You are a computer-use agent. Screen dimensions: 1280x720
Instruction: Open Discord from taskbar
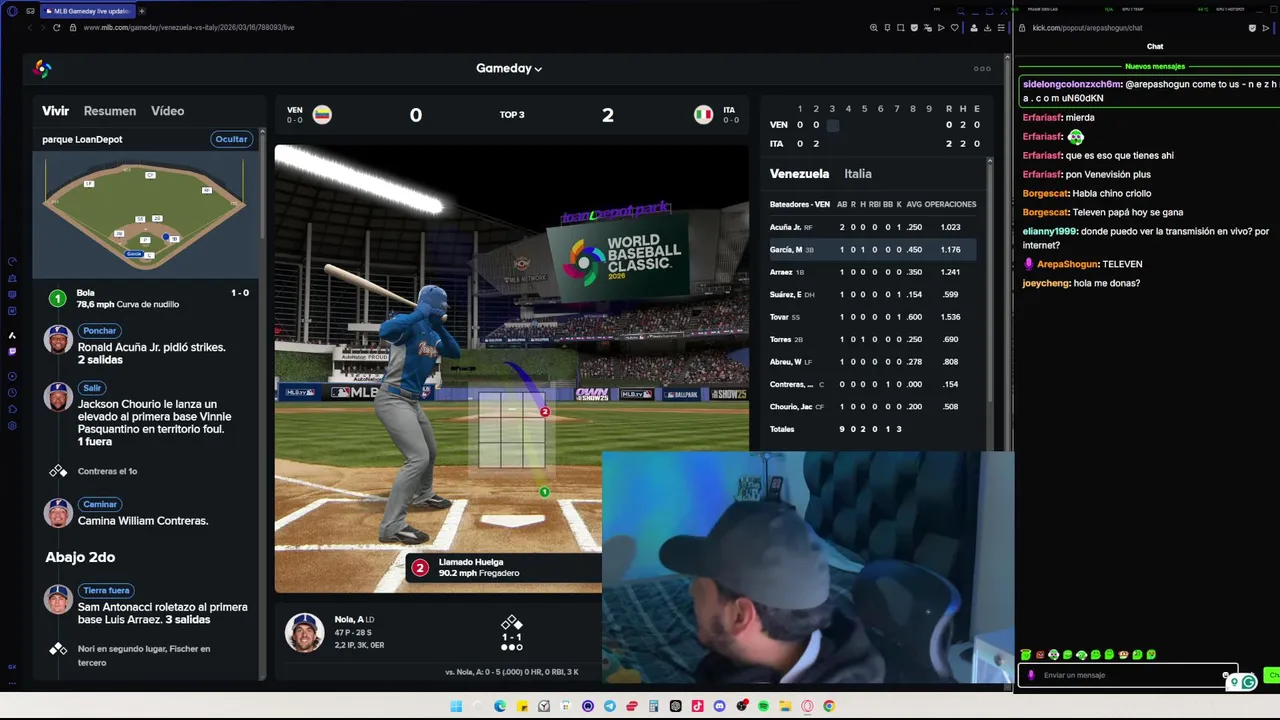coord(719,706)
